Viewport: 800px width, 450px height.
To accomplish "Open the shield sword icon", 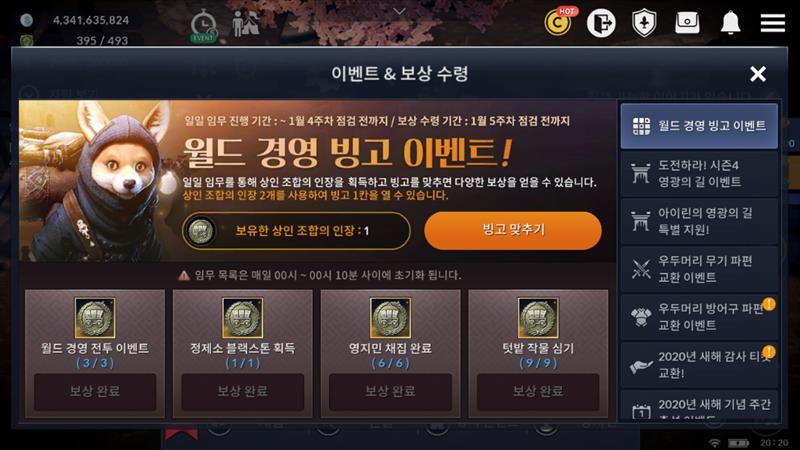I will coord(644,23).
